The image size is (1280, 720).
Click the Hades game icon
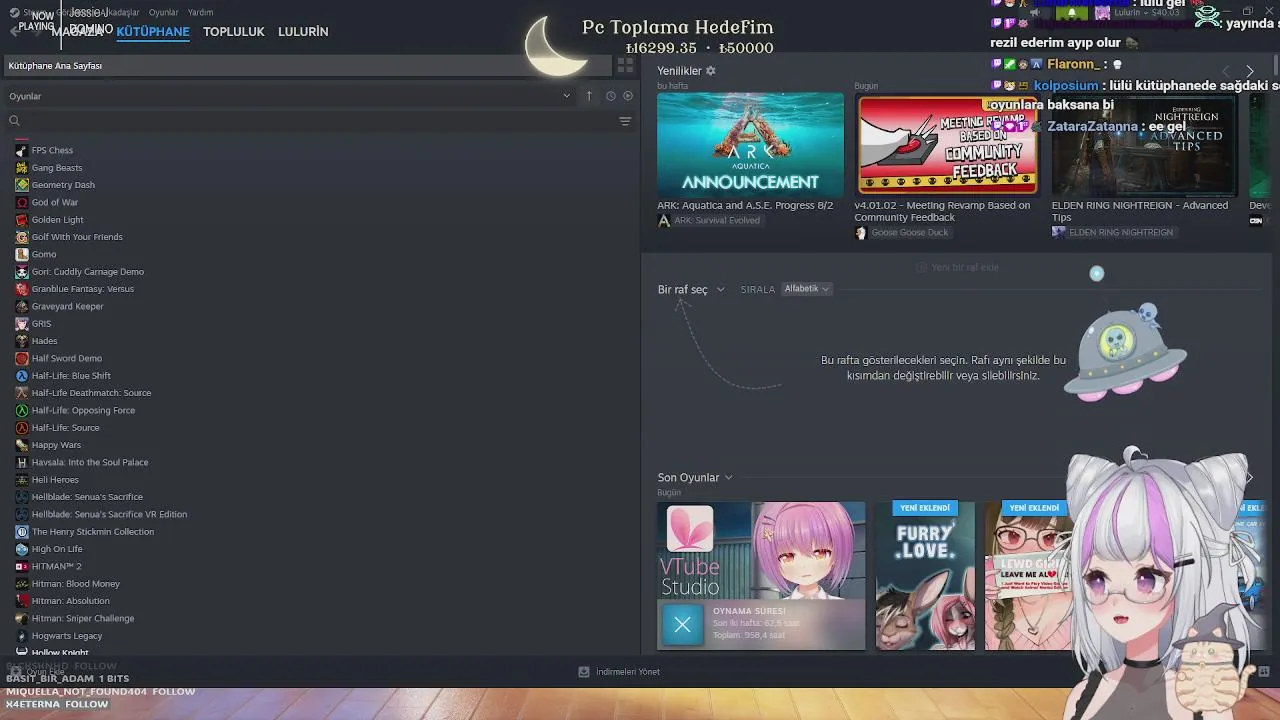pyautogui.click(x=22, y=341)
